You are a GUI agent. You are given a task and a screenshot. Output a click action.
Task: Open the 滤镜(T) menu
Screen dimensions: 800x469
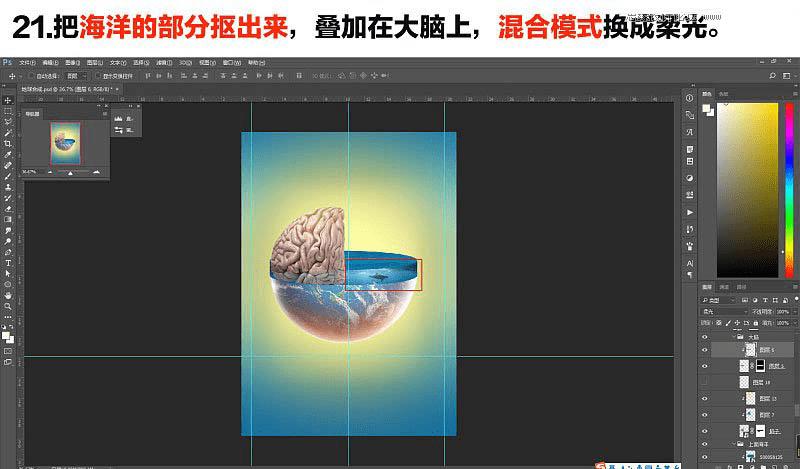tap(163, 63)
